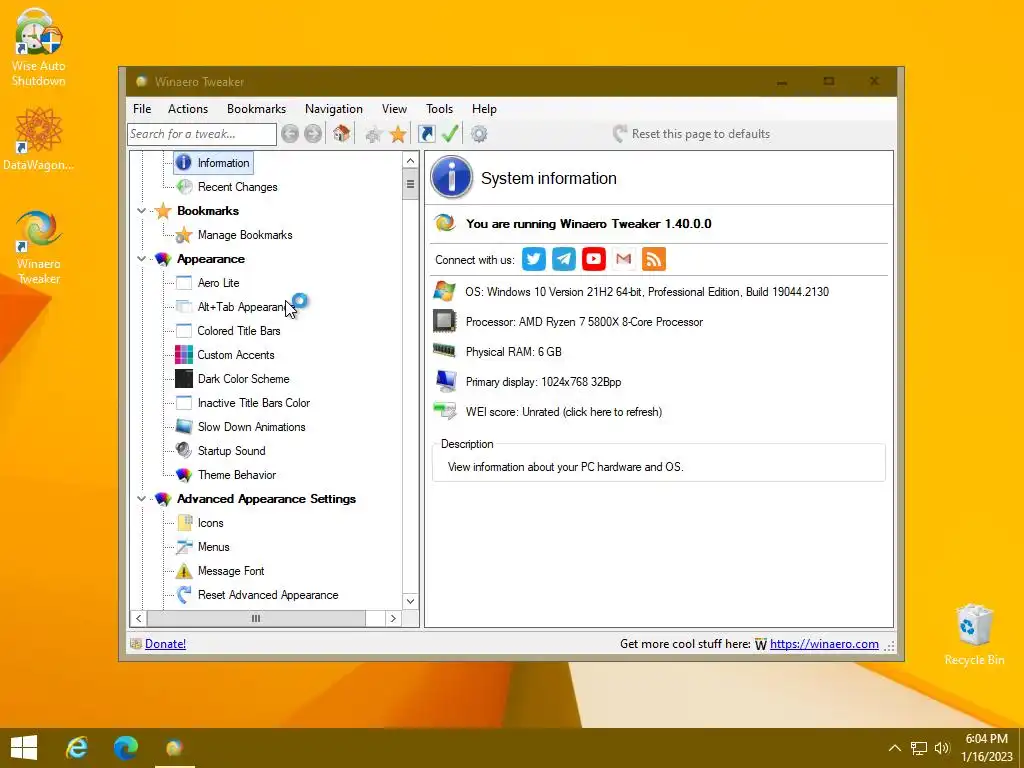
Task: Select Colored Title Bars tree item
Action: (x=239, y=331)
